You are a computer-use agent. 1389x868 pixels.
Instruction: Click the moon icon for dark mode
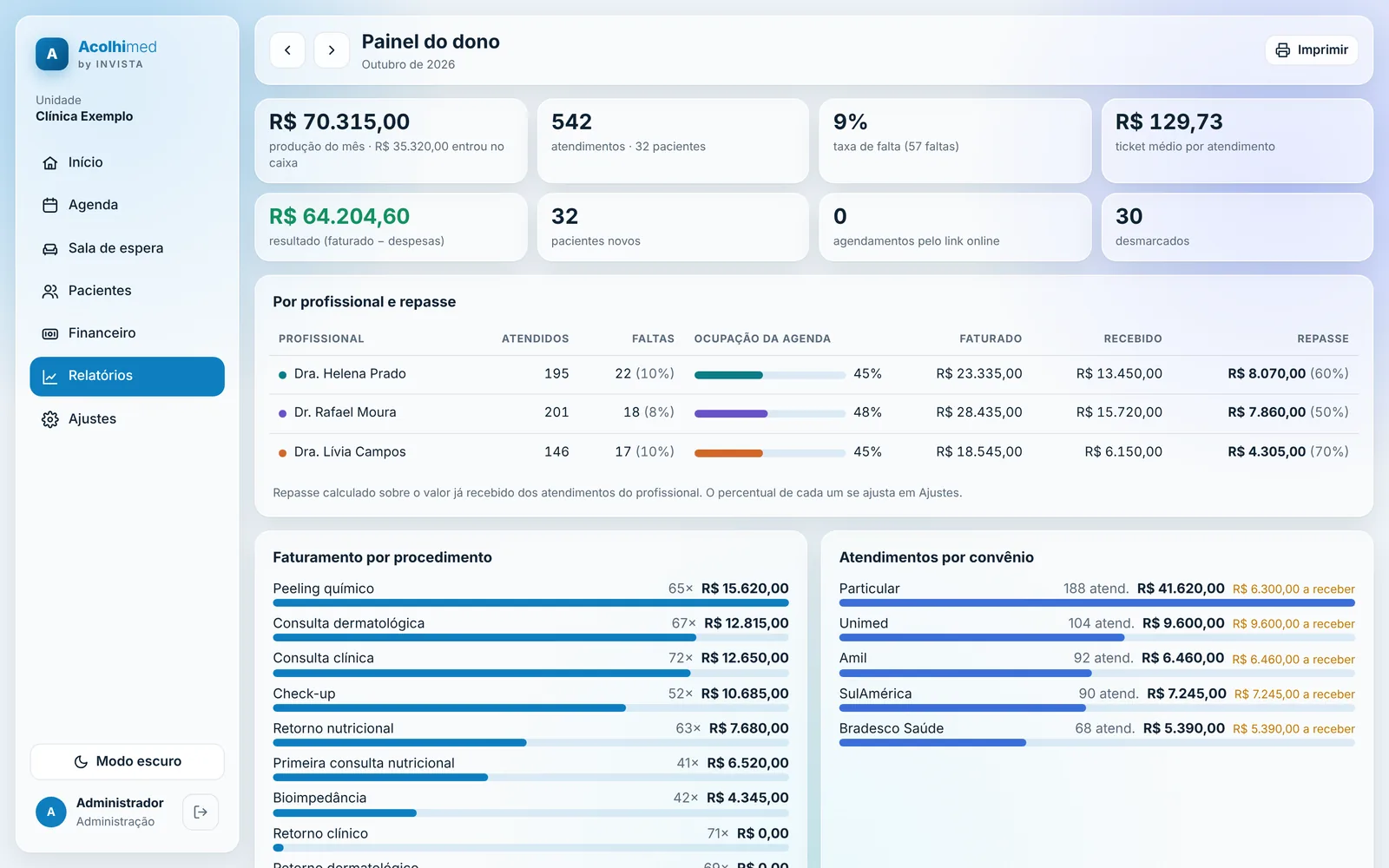(x=81, y=762)
